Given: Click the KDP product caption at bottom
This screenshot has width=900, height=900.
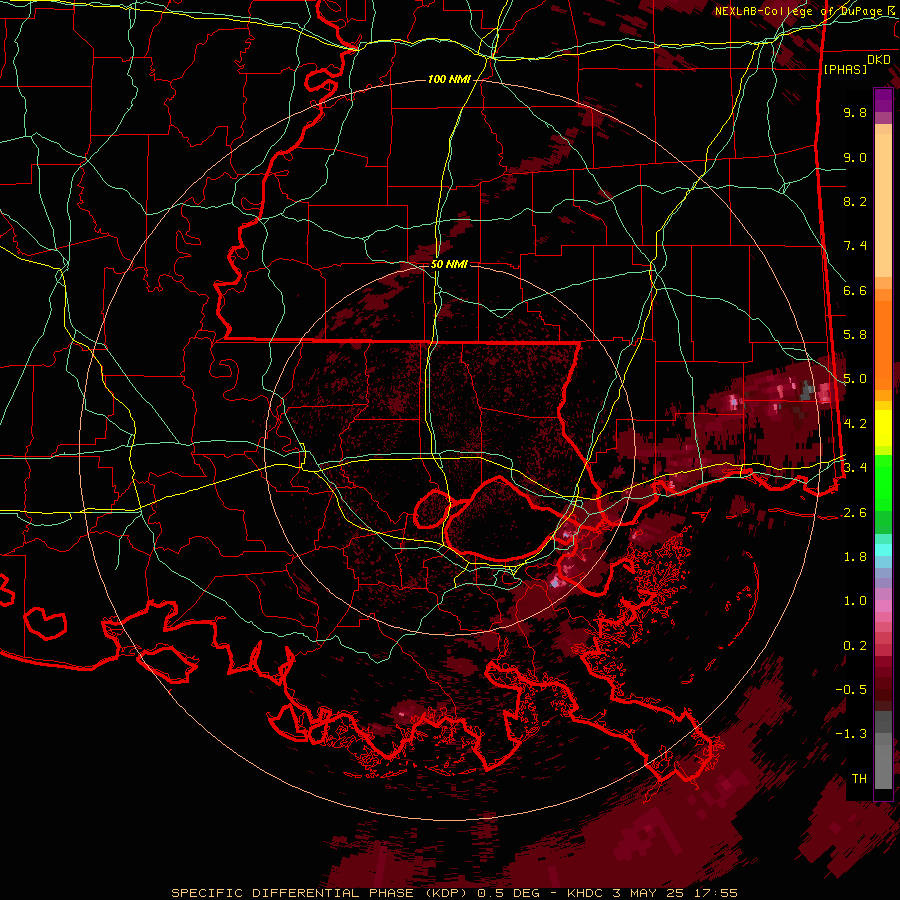Looking at the screenshot, I should [x=455, y=893].
